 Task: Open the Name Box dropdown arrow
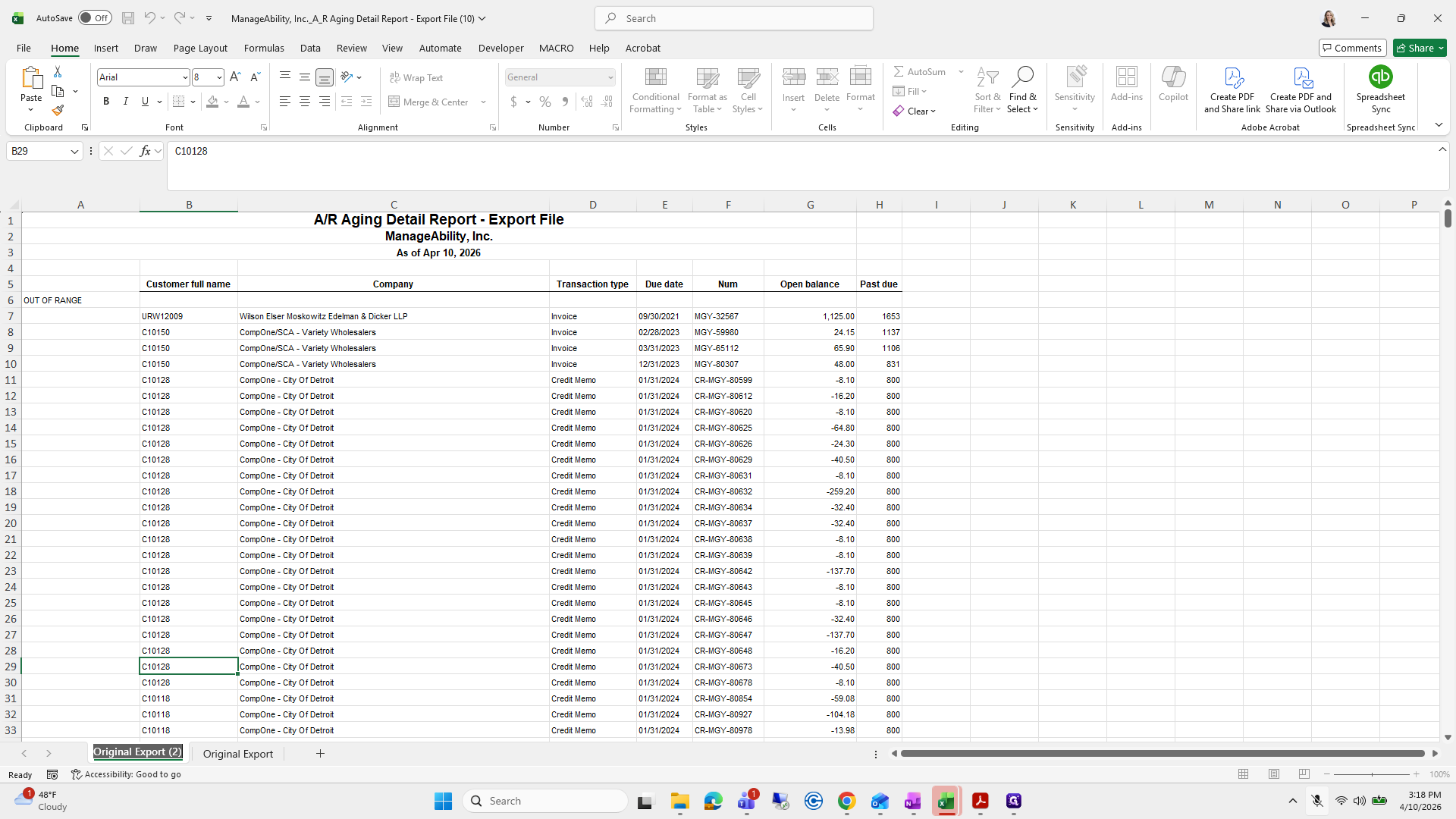pos(74,152)
